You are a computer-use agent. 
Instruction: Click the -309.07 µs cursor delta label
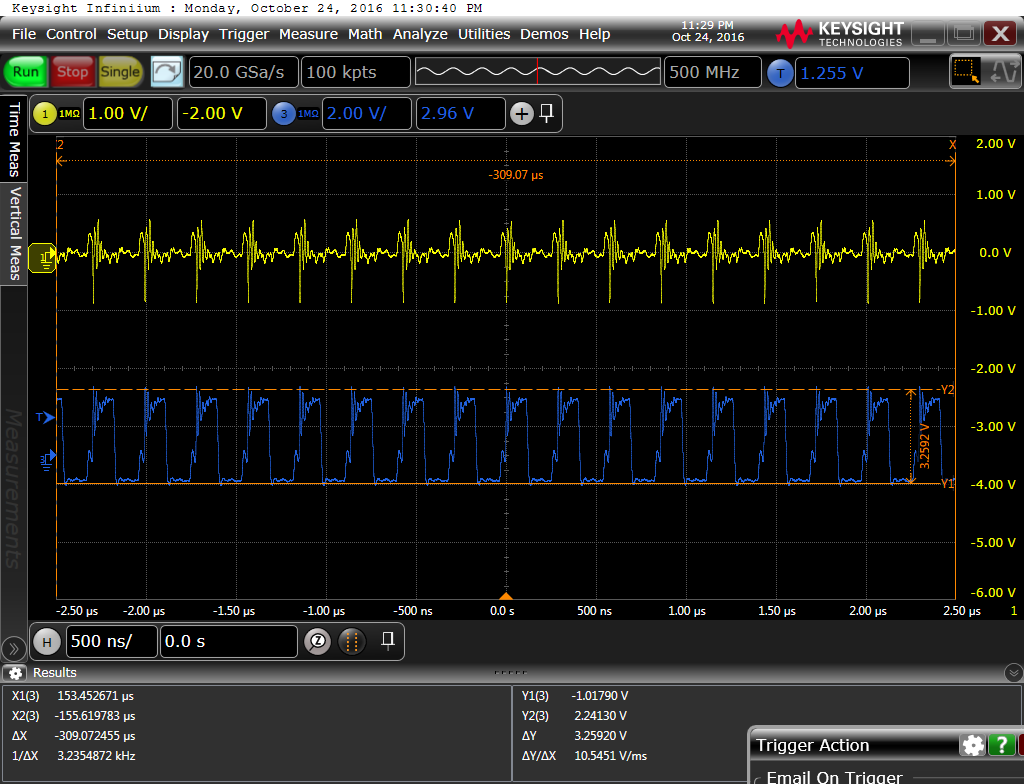pos(516,175)
